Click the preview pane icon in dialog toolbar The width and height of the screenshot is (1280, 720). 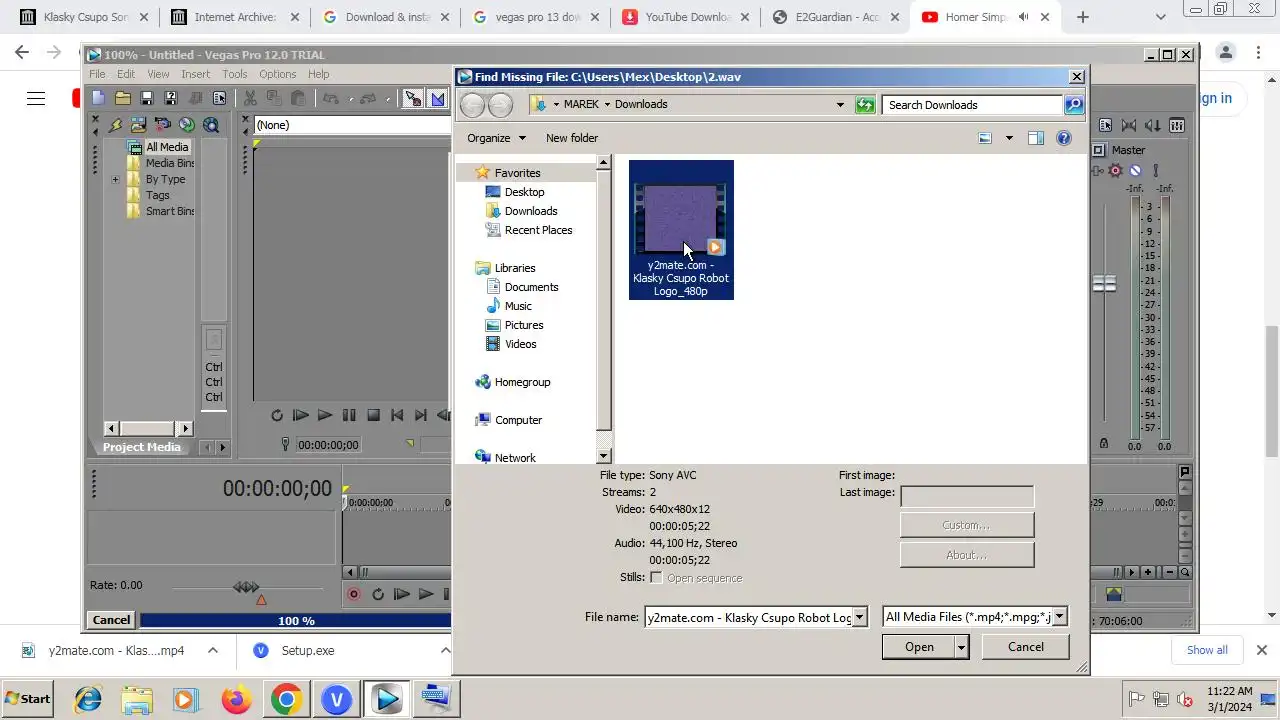point(1036,138)
